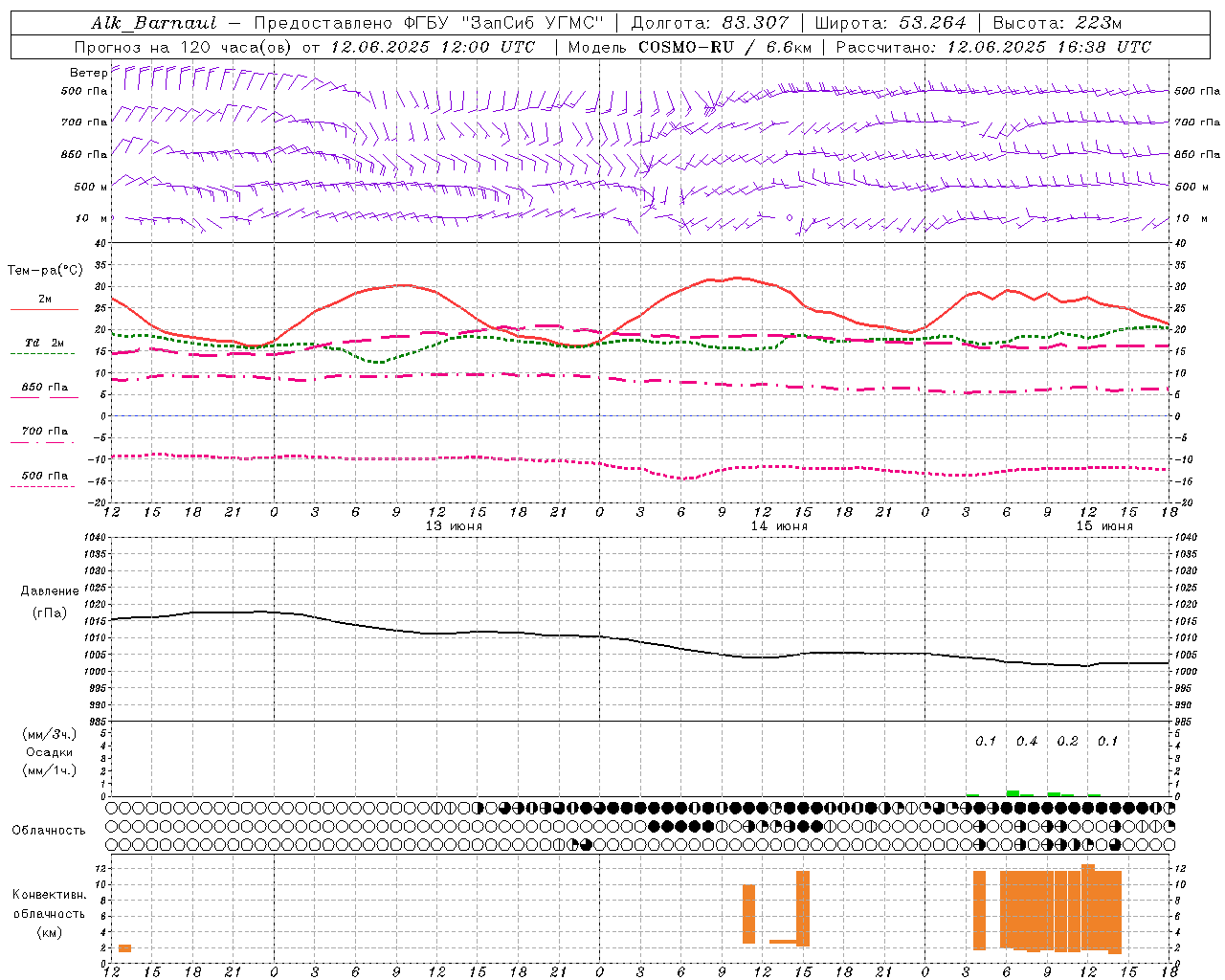This screenshot has width=1225, height=980.
Task: Click the (км) convective height unit label
Action: [50, 932]
